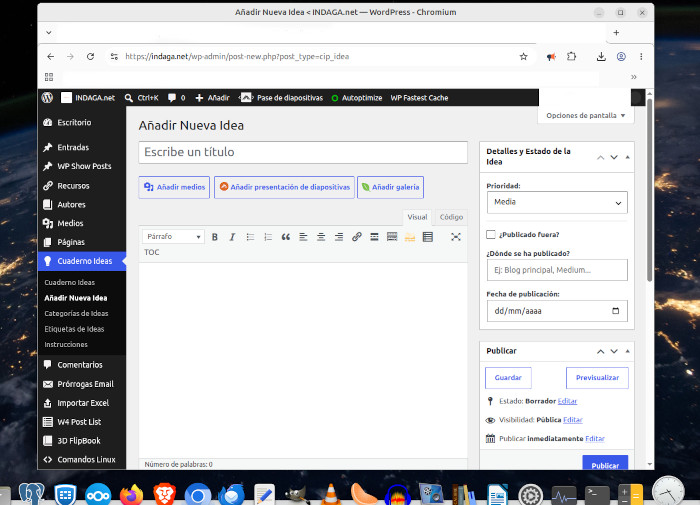Click the blue Publicar button
Viewport: 700px width, 505px height.
605,464
